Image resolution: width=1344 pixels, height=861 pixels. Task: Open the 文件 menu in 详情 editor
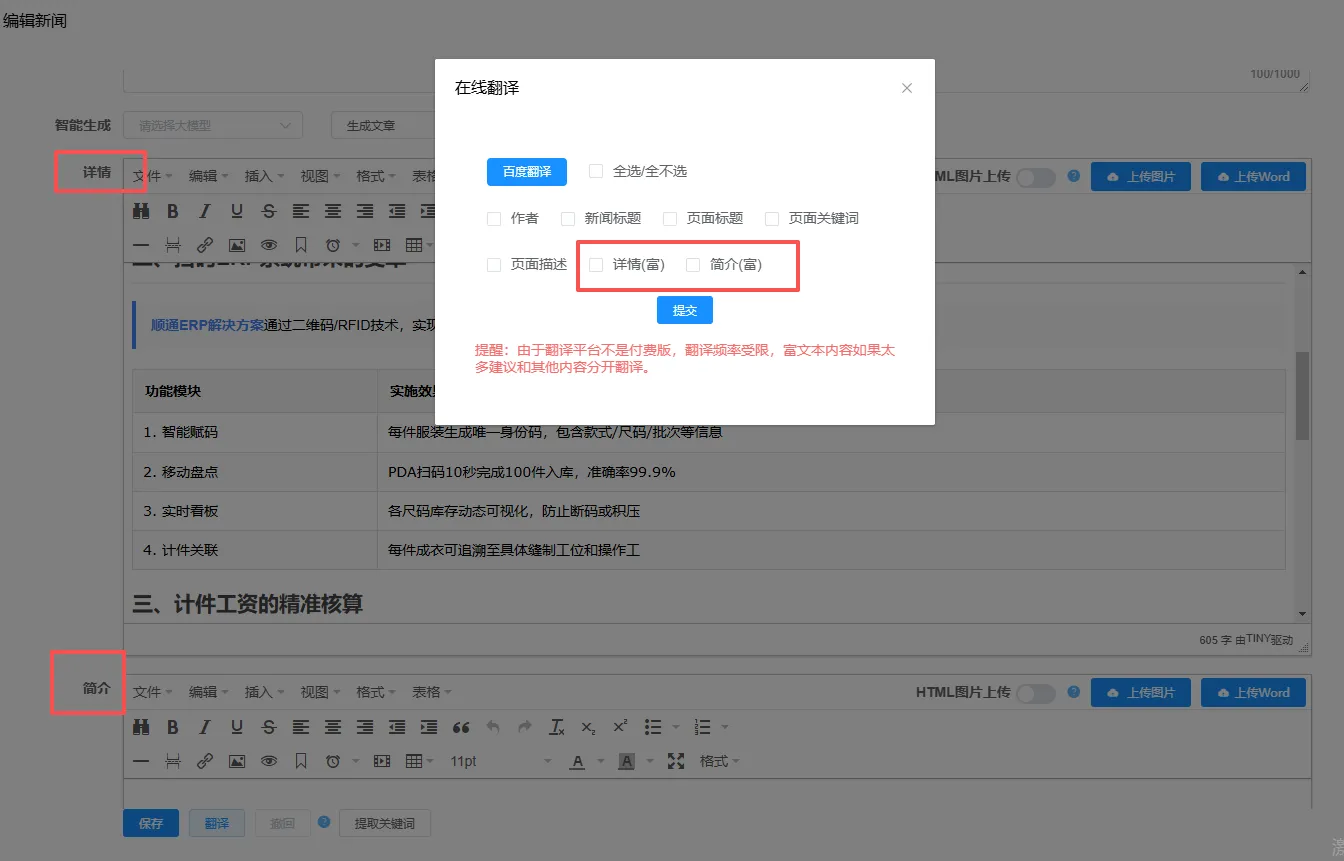152,176
